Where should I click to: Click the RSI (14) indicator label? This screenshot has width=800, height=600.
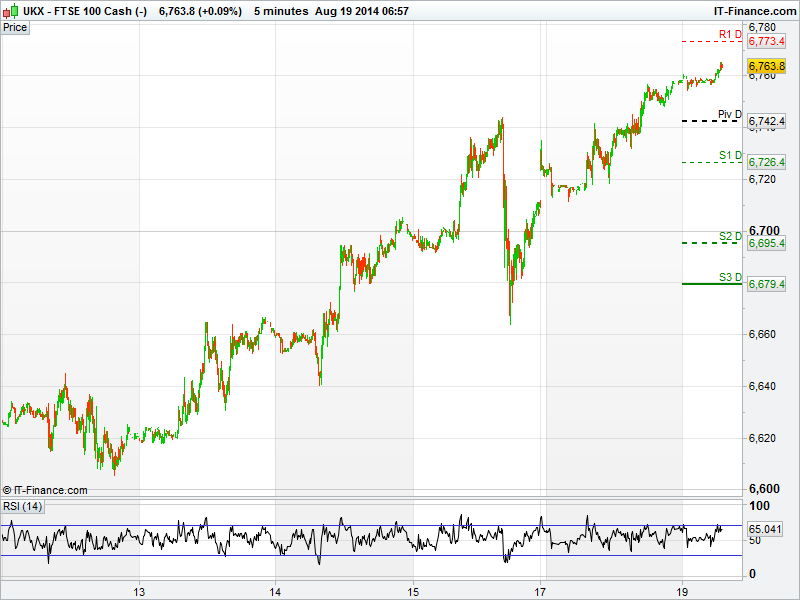point(23,506)
